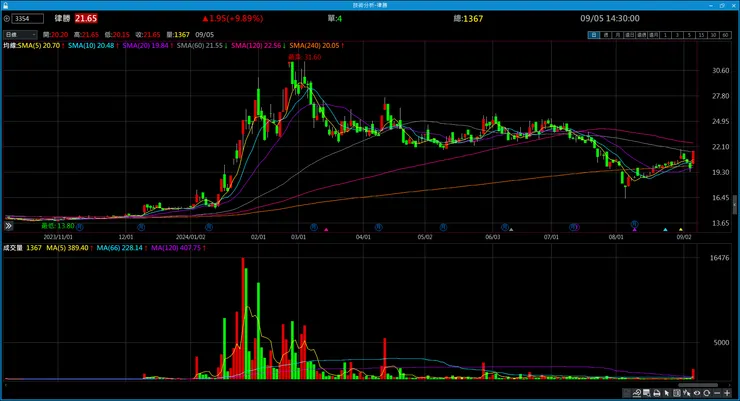Select the 5-minute chart interval

(x=690, y=35)
